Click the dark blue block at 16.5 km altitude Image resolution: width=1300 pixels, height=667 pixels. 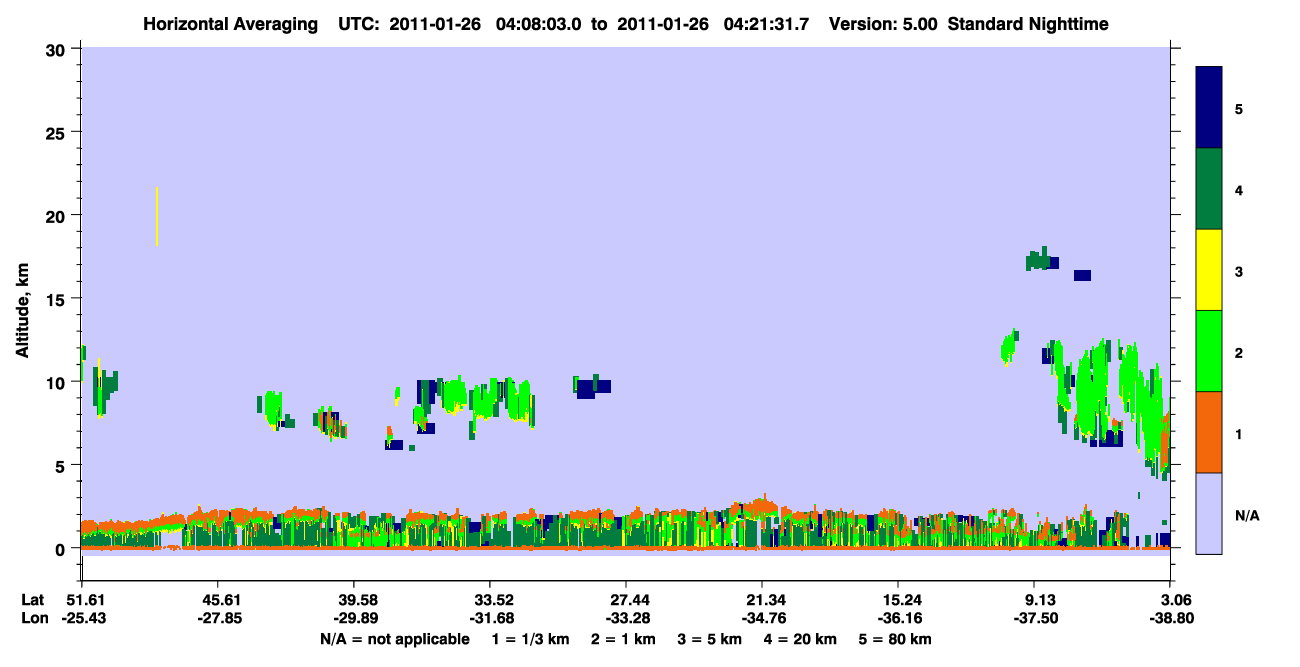[1082, 275]
